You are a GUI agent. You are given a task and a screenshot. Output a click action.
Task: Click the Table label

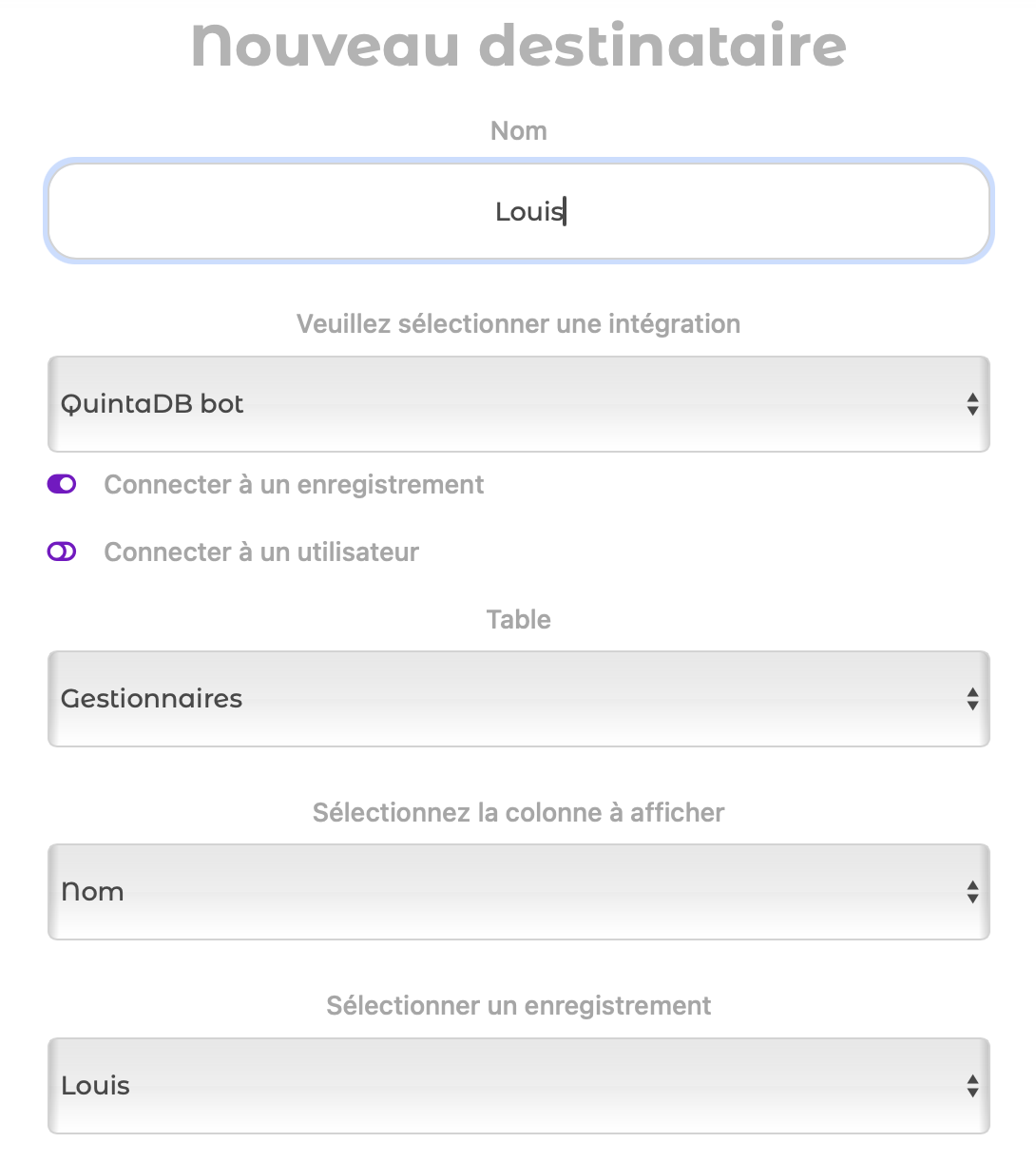tap(519, 620)
